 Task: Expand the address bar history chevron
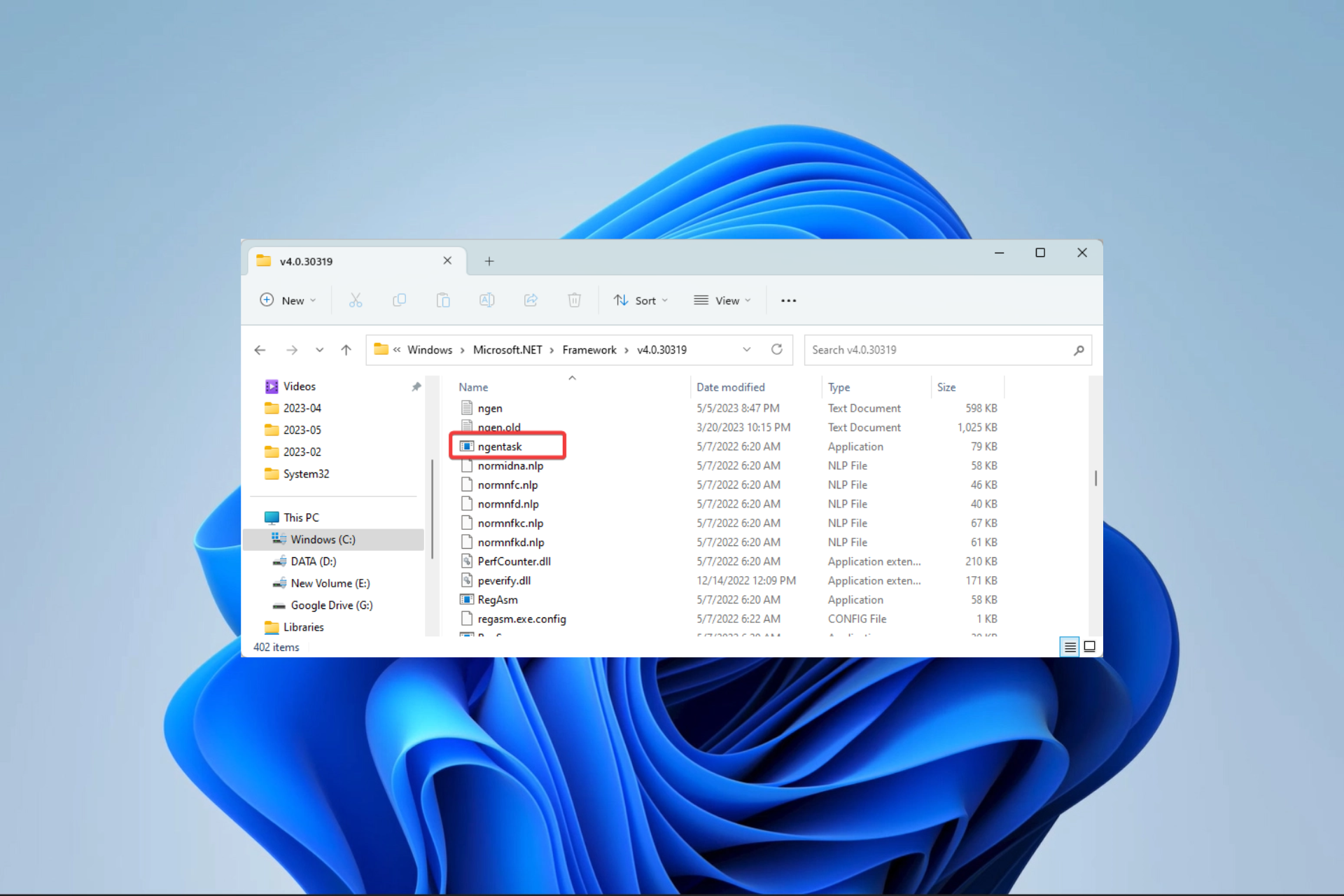[x=746, y=349]
